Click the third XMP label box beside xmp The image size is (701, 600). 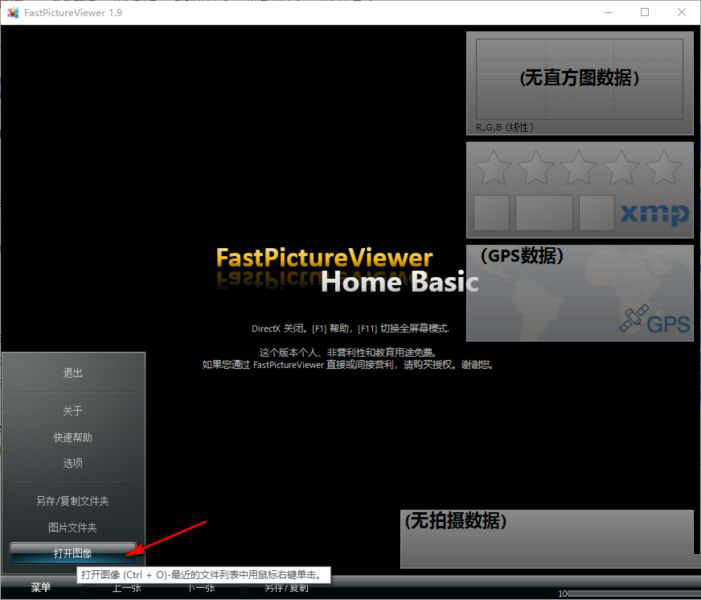(x=597, y=213)
